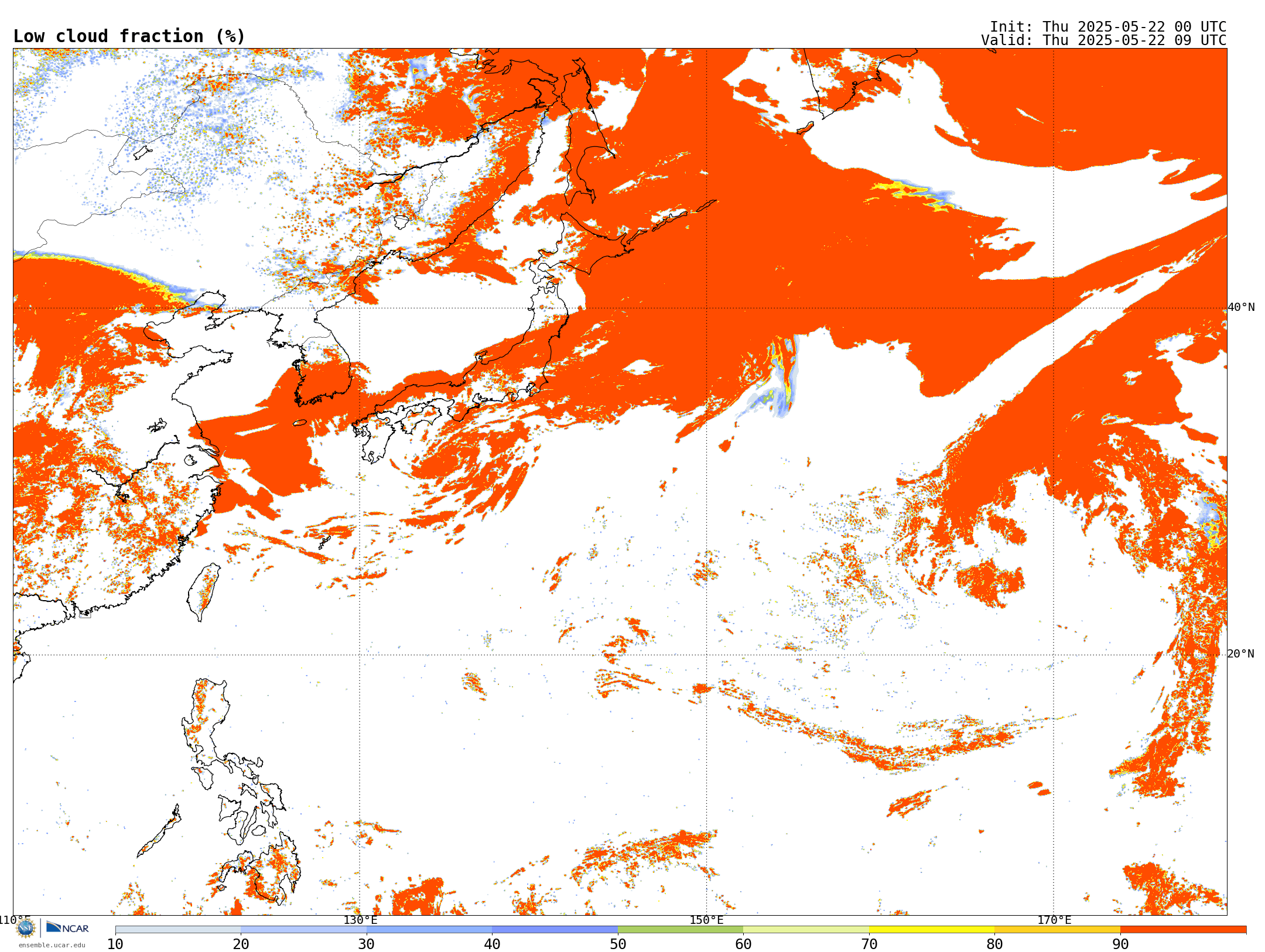Pick the 20-30 light blue colorbar segment
Image resolution: width=1265 pixels, height=952 pixels.
tap(303, 930)
